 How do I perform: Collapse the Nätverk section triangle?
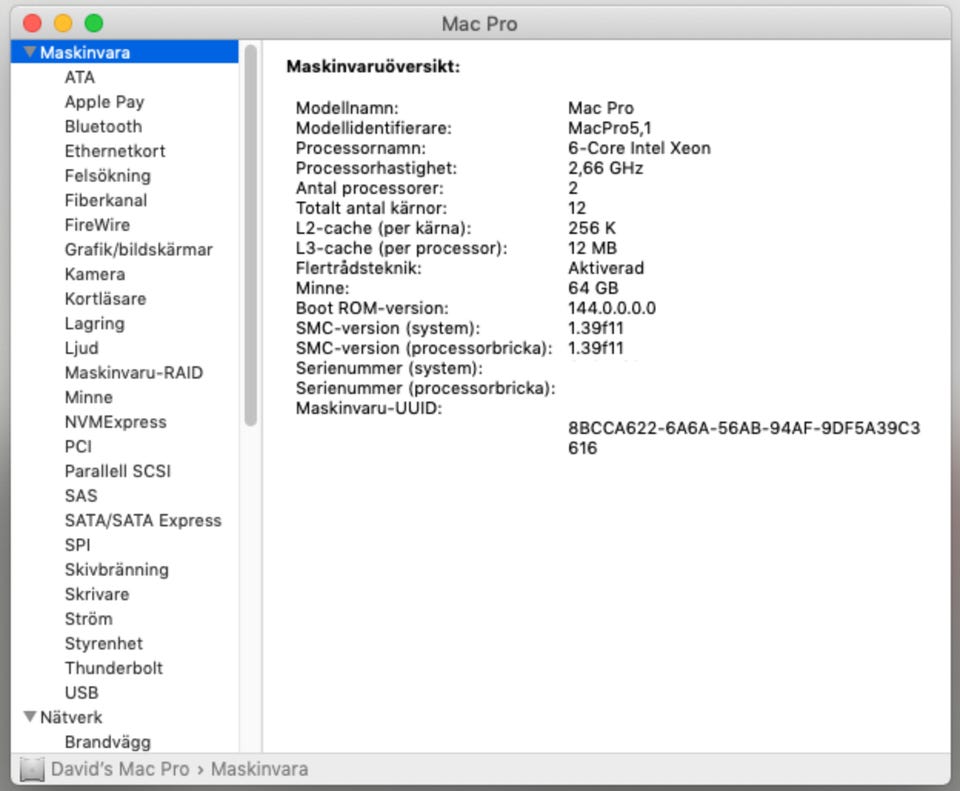pyautogui.click(x=30, y=717)
